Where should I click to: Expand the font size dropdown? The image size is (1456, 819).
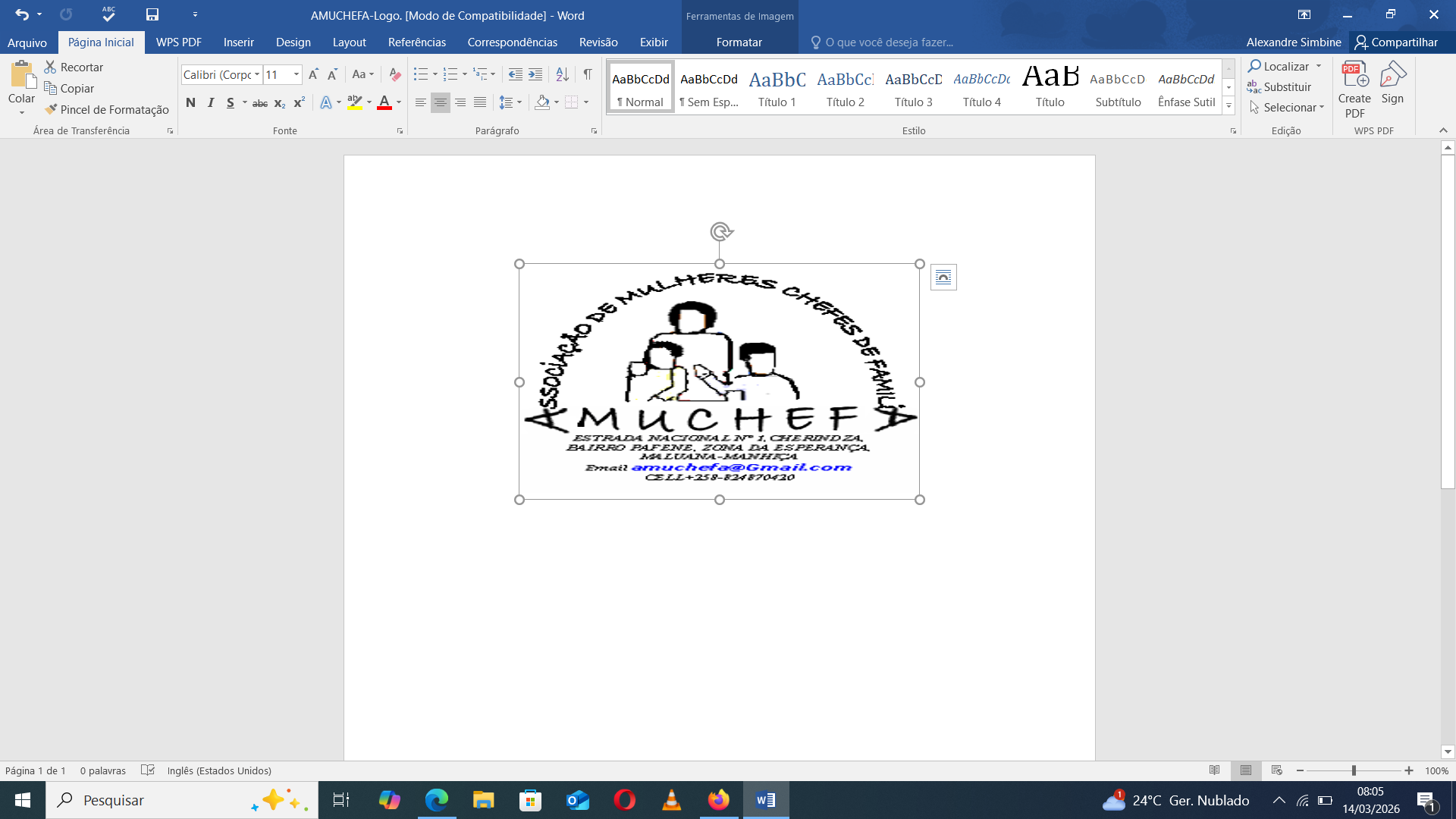(296, 74)
